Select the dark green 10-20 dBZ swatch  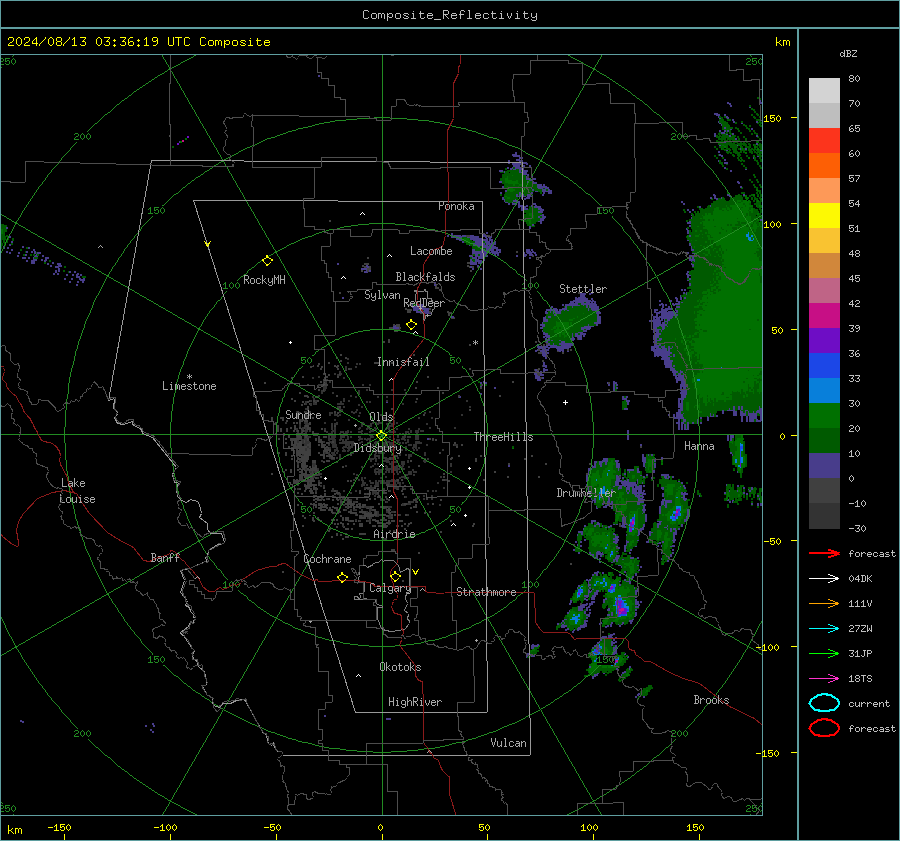tap(824, 441)
